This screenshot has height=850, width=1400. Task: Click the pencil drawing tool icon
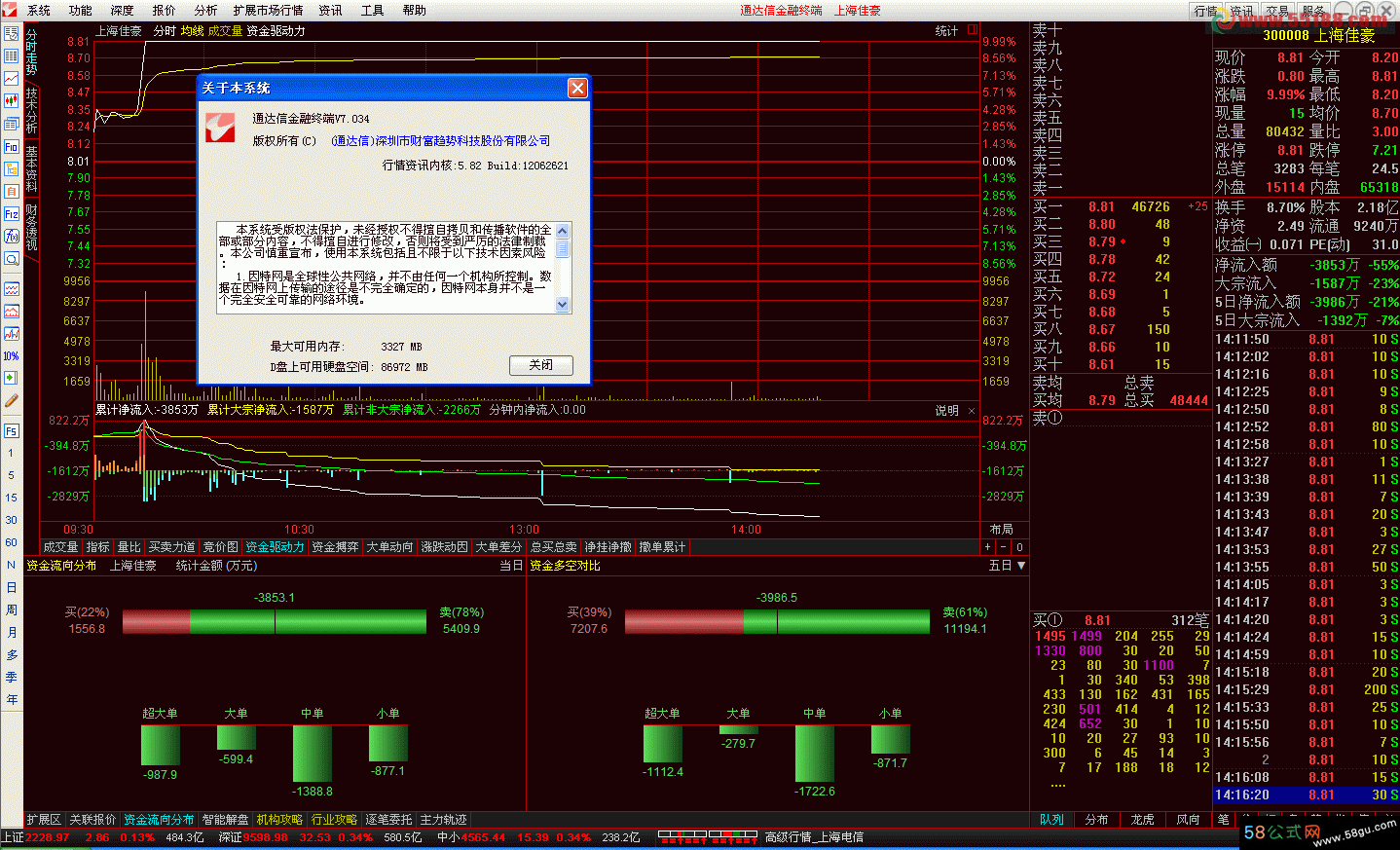12,400
